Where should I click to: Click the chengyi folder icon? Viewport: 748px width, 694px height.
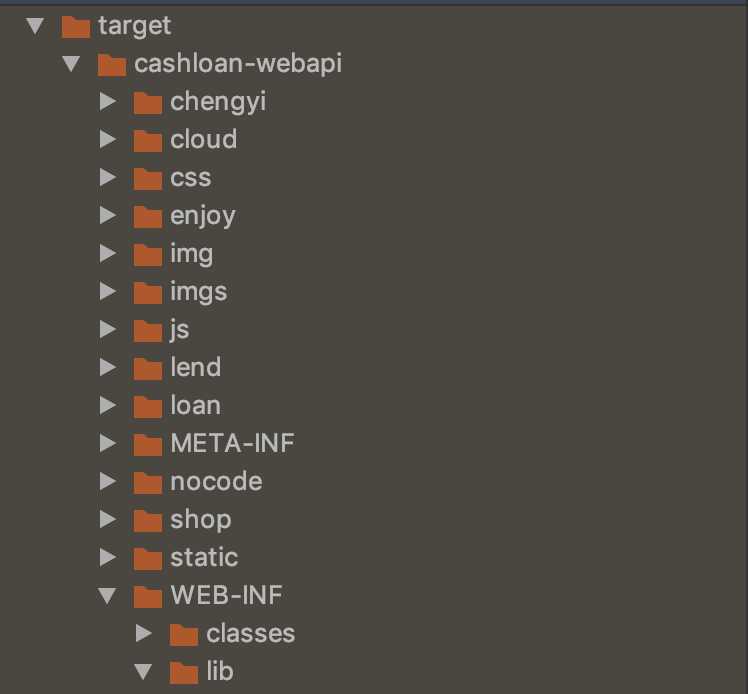(147, 101)
